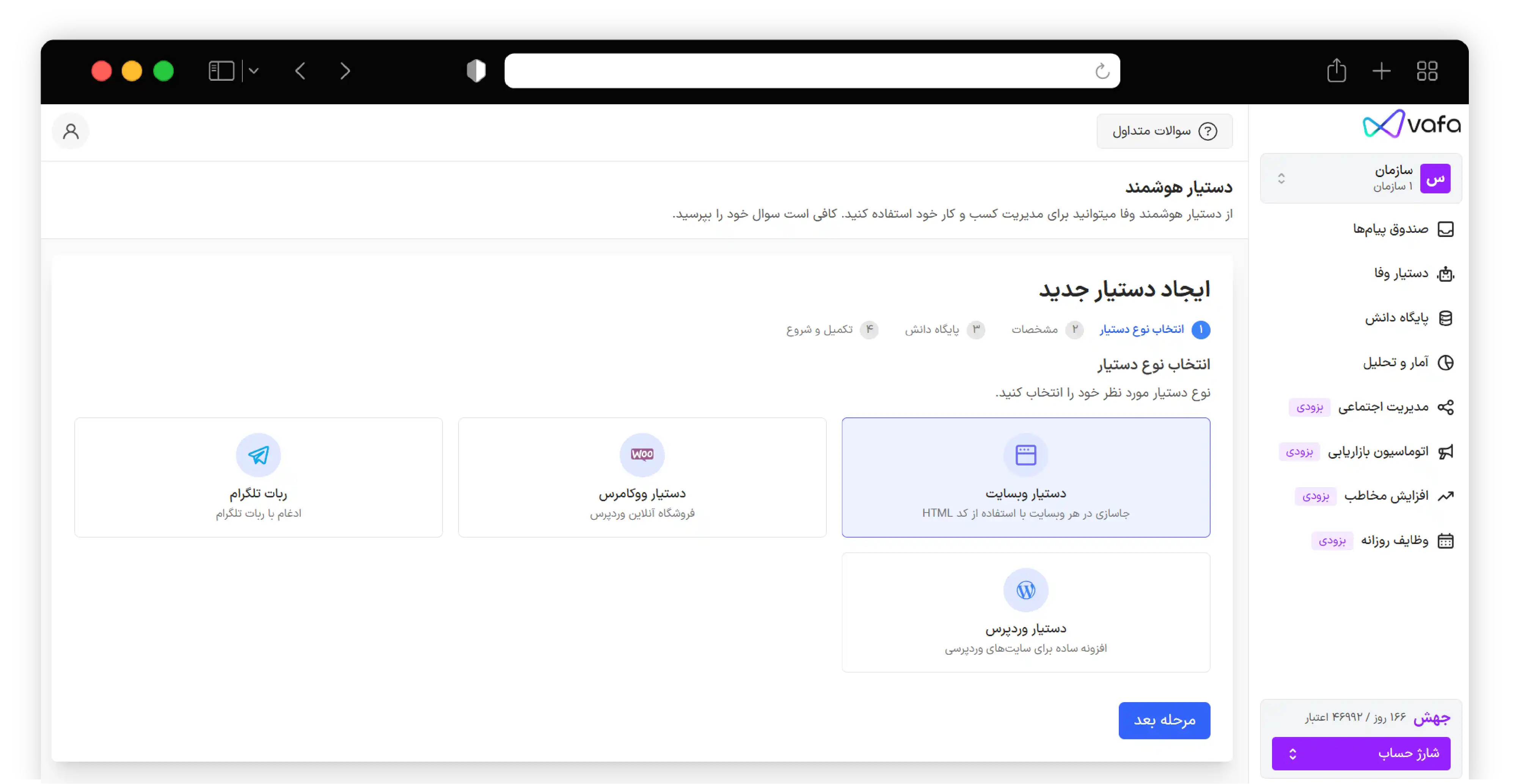Click the social share nodes icon

pyautogui.click(x=1446, y=407)
